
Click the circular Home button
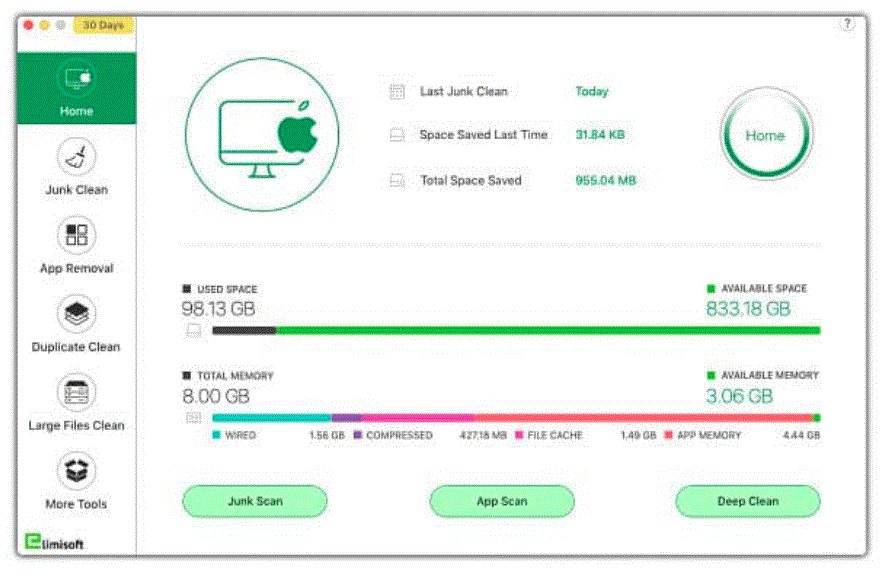pyautogui.click(x=766, y=135)
